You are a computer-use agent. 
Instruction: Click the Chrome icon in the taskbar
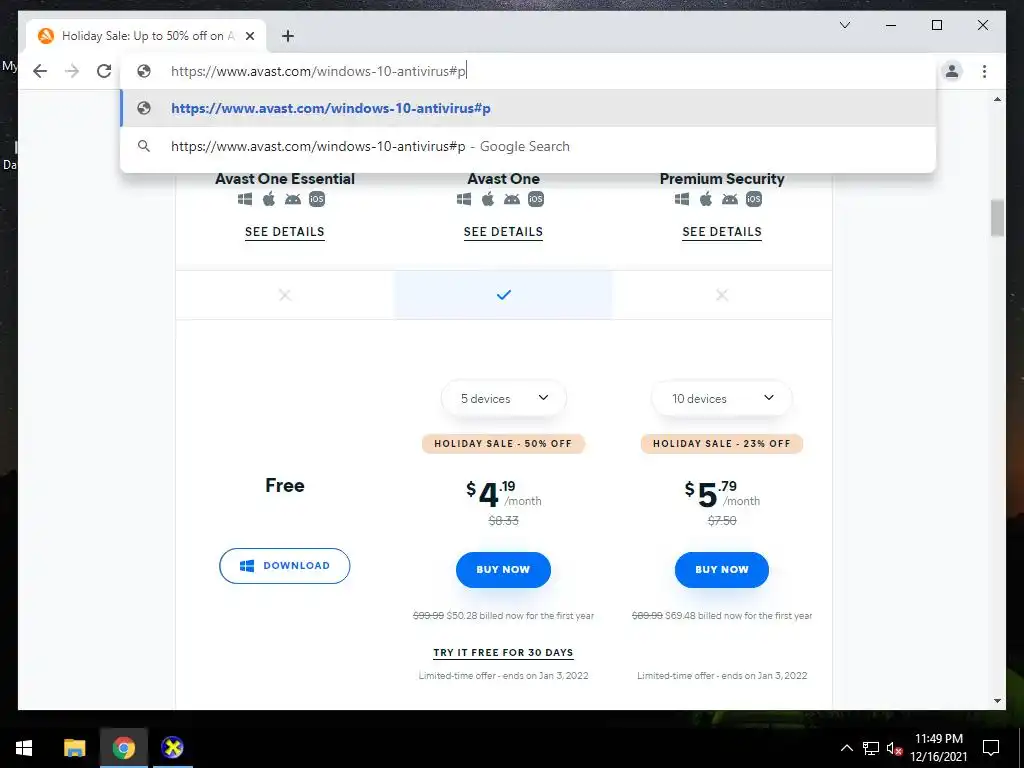tap(123, 748)
